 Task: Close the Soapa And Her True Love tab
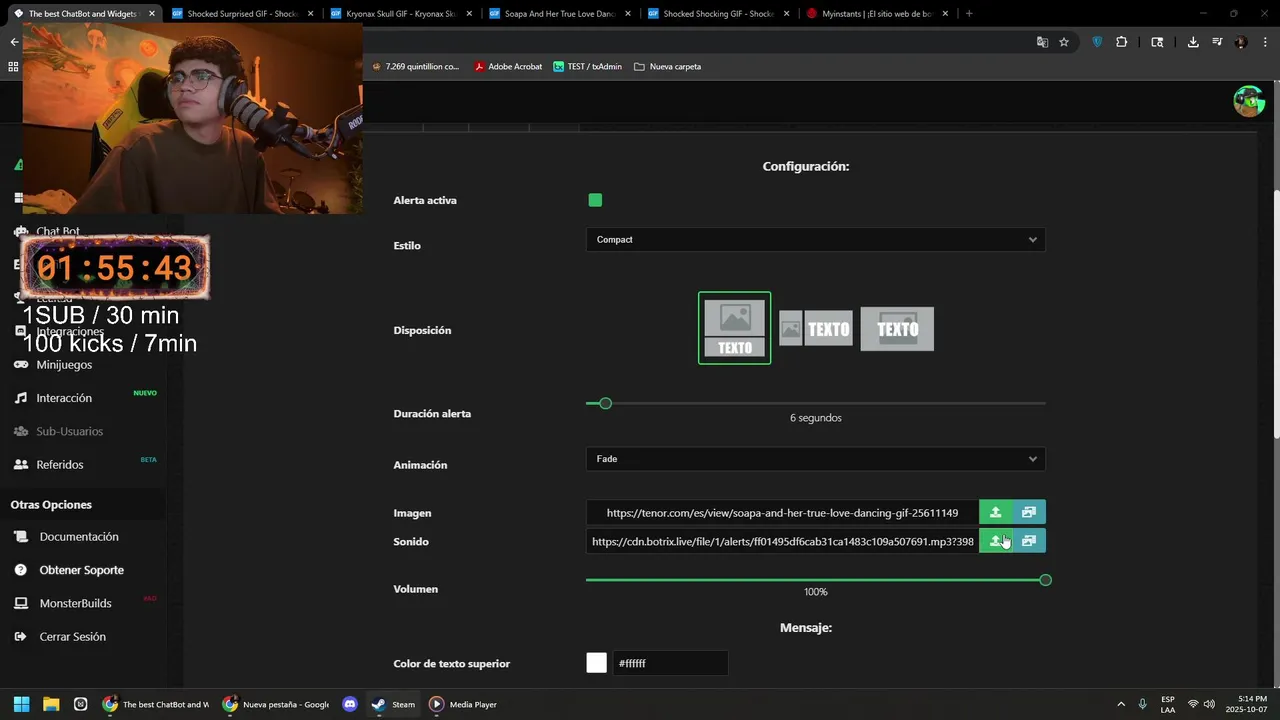[627, 14]
